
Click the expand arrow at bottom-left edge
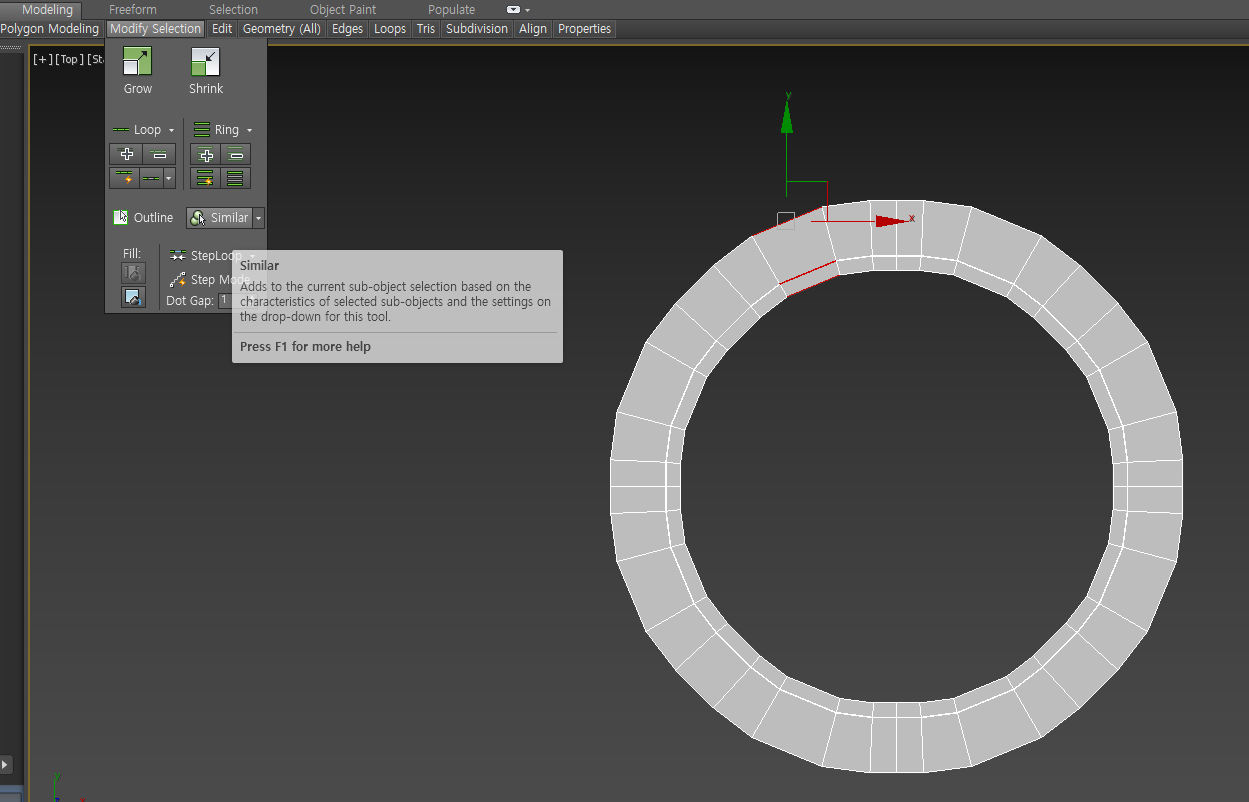click(x=4, y=764)
